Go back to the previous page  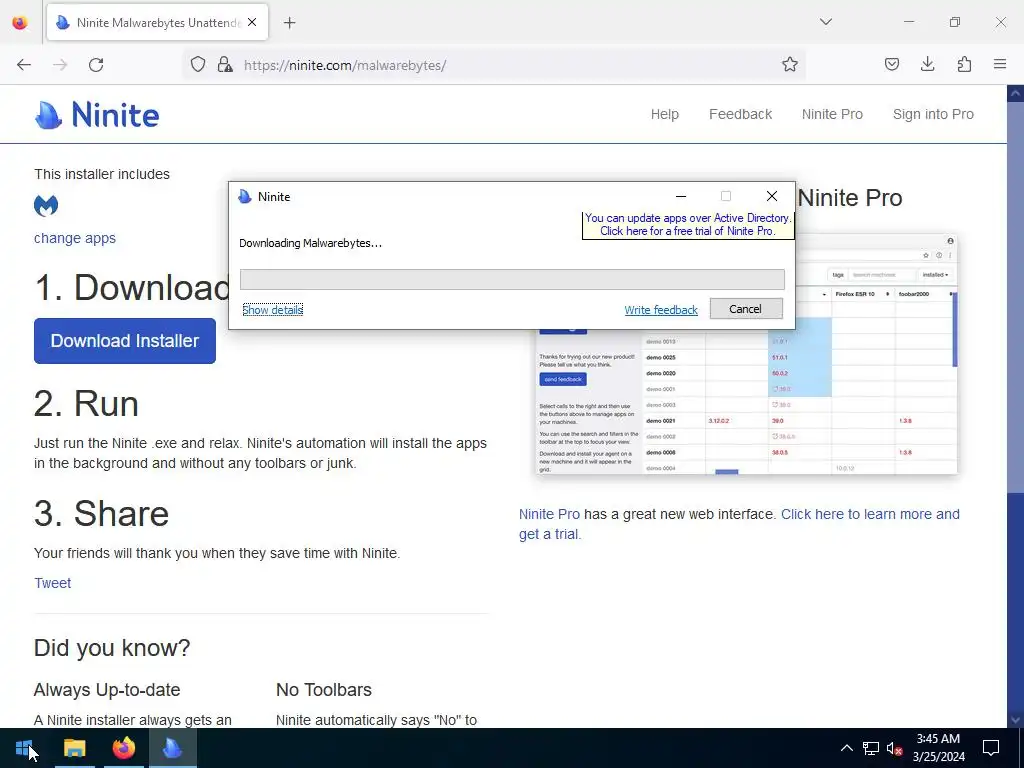(24, 65)
